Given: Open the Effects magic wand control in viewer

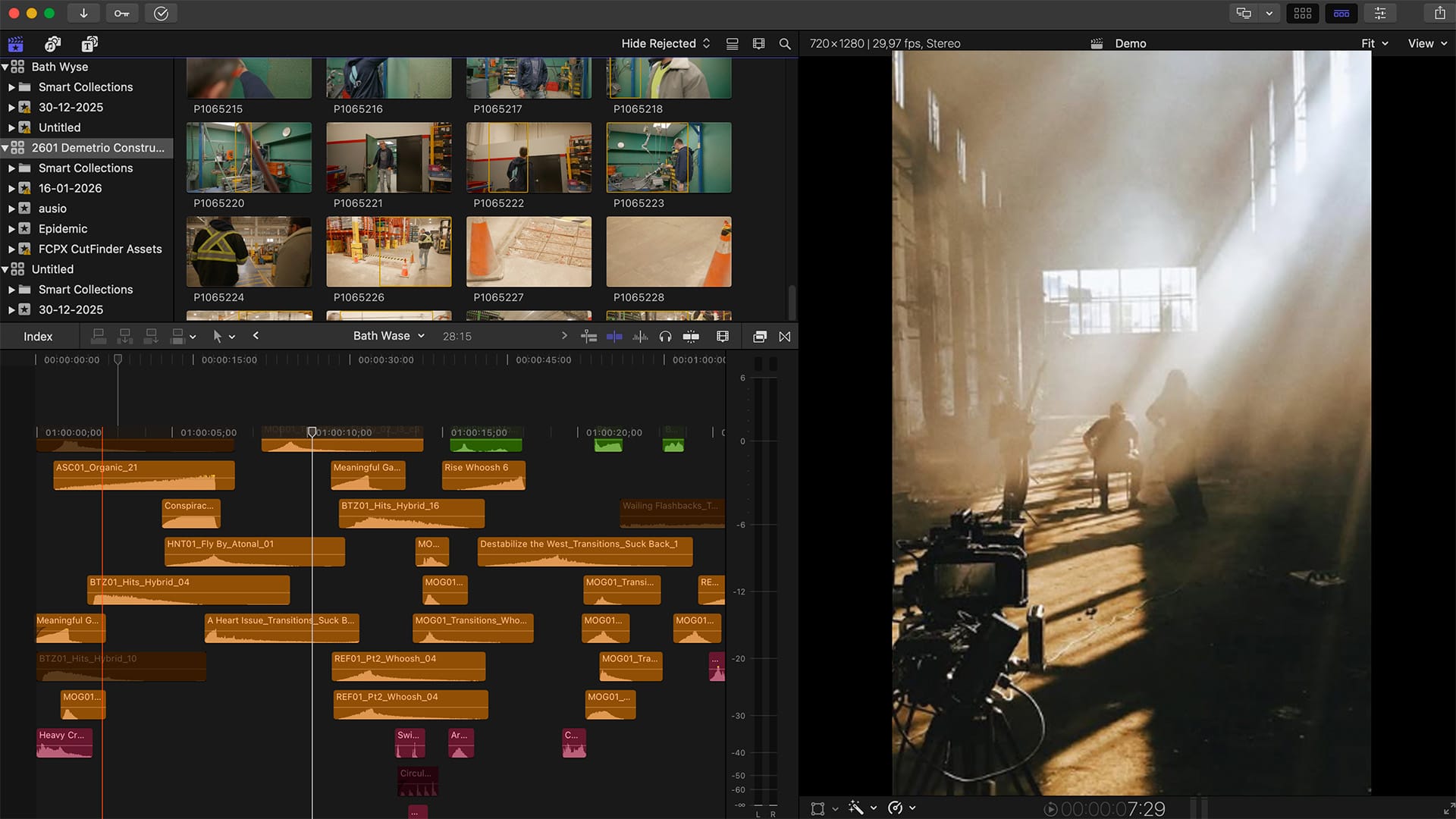Looking at the screenshot, I should coord(857,808).
